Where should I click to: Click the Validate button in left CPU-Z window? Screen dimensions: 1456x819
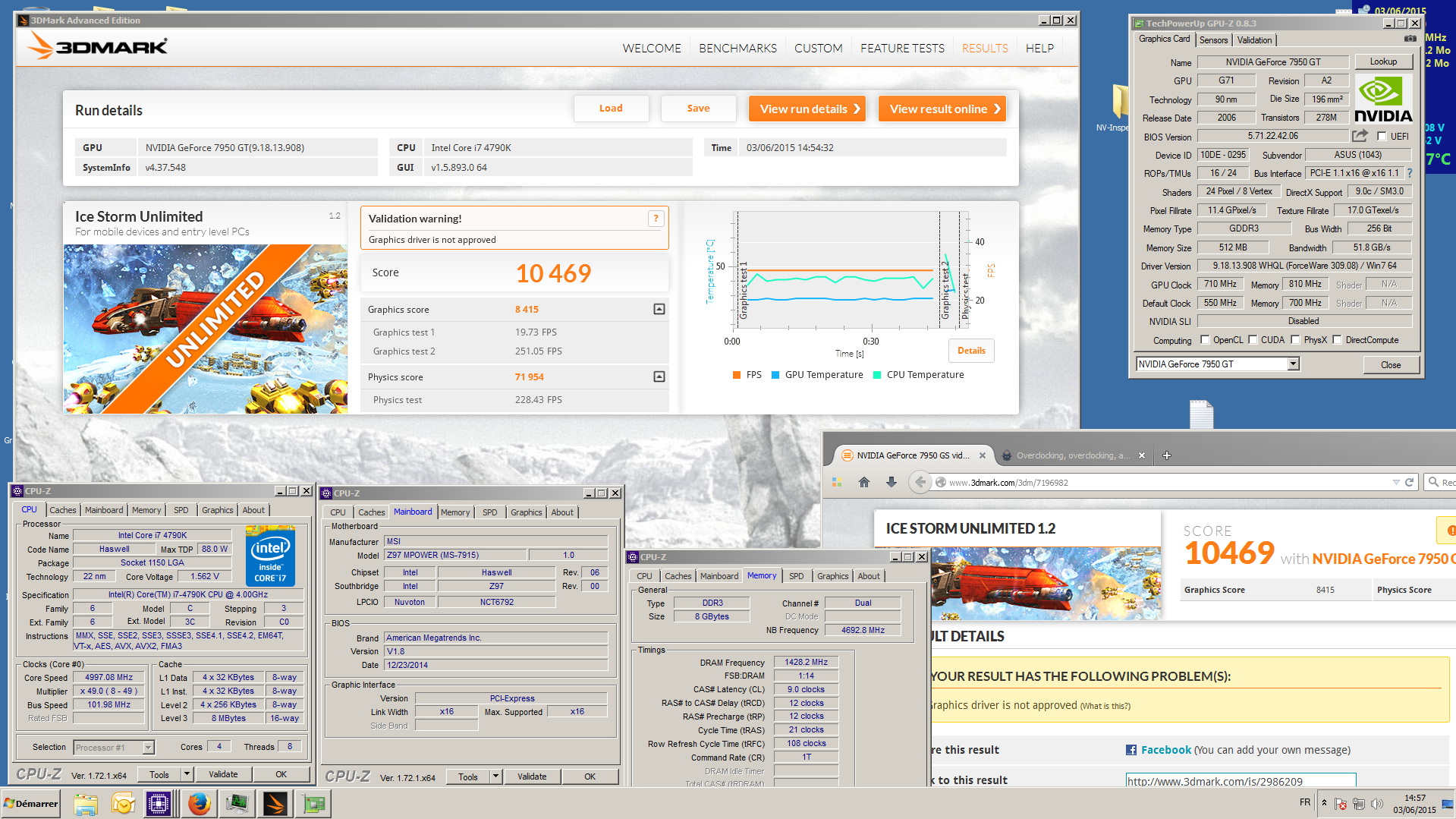223,774
